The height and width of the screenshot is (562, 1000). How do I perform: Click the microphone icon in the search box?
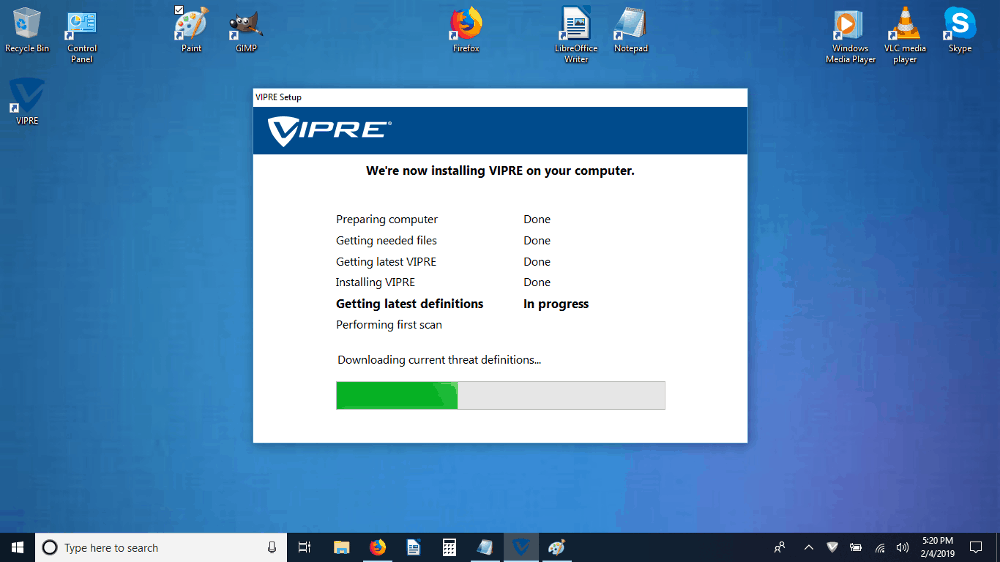click(272, 547)
